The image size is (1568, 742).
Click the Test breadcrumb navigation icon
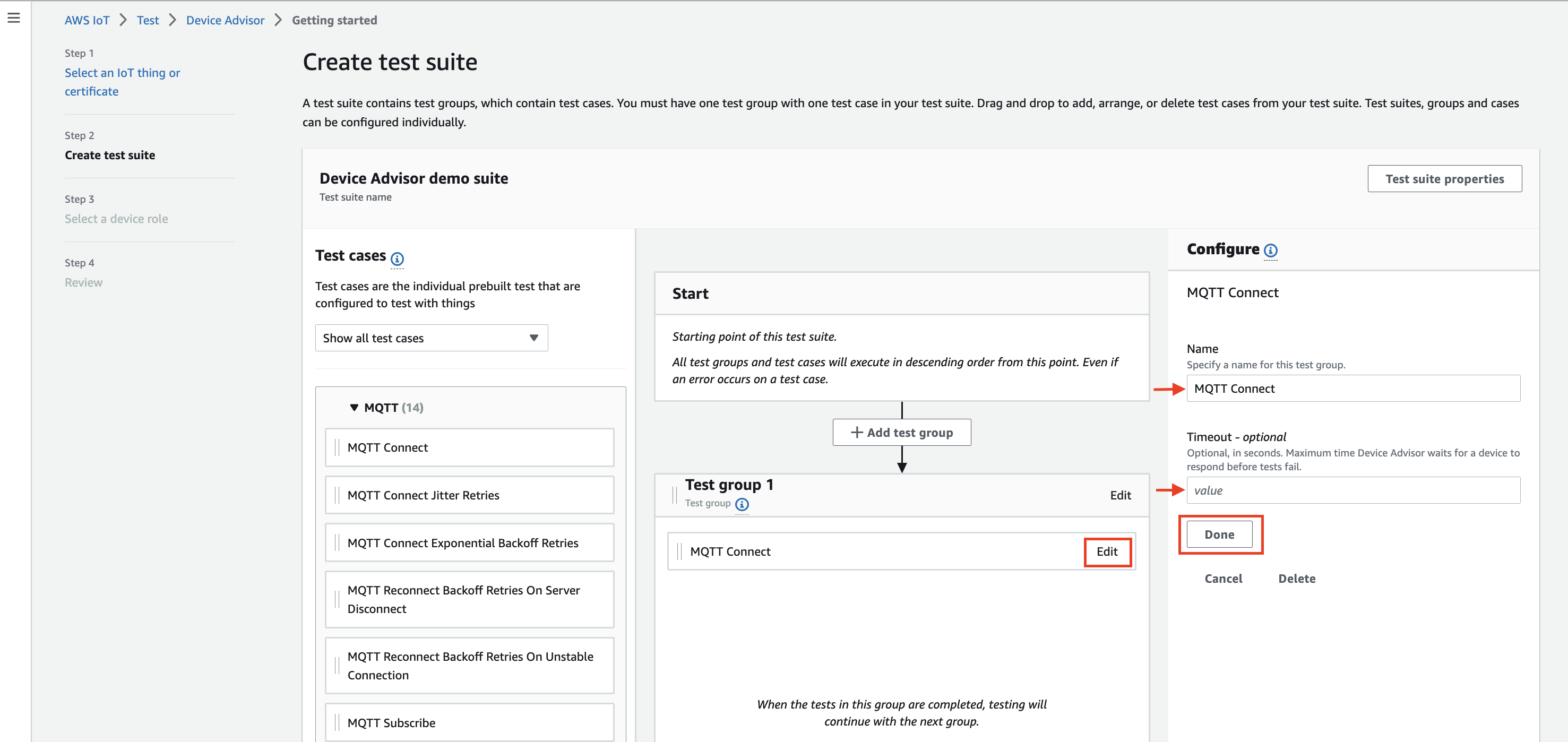(x=148, y=20)
